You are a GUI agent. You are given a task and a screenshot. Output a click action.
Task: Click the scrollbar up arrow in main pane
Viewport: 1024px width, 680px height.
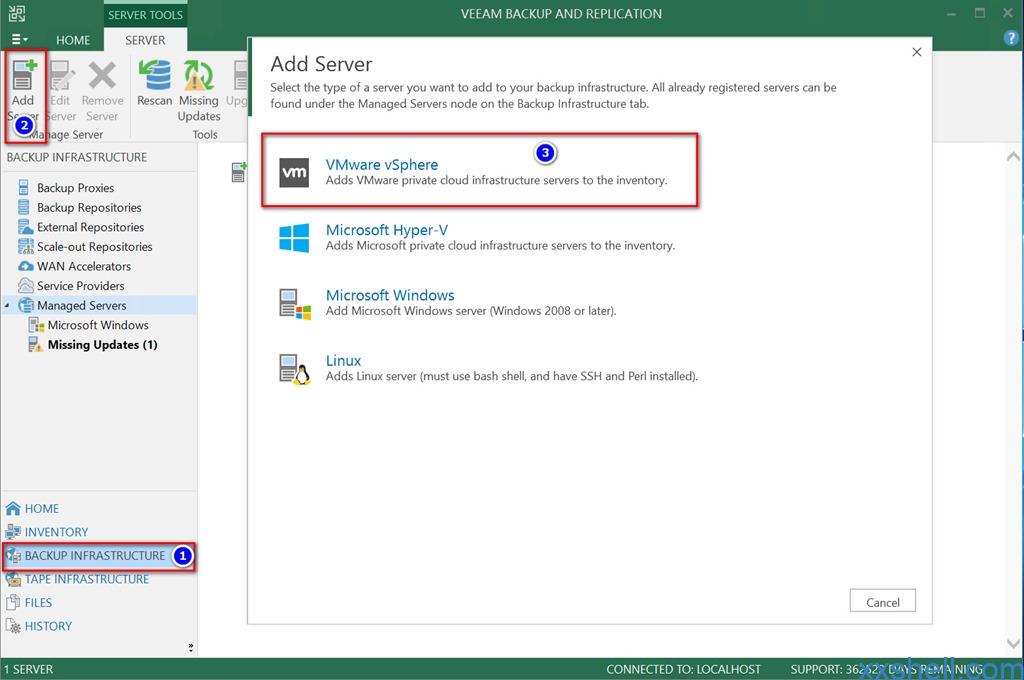[1013, 157]
